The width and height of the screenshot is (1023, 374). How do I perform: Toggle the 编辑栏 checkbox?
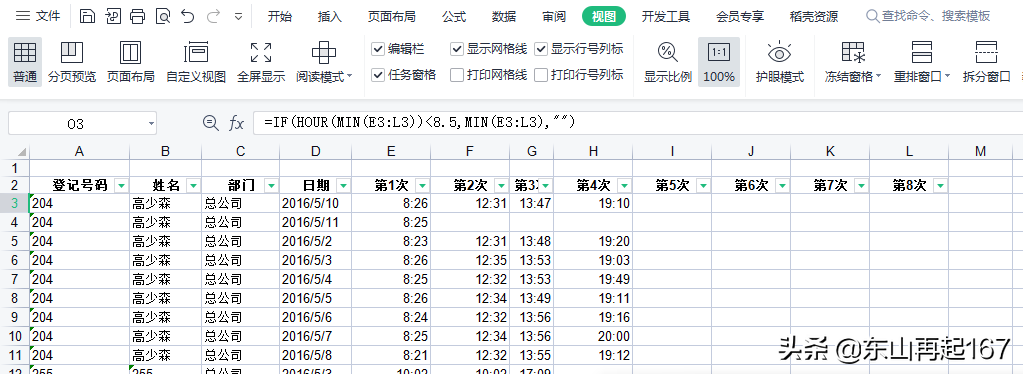pyautogui.click(x=378, y=48)
